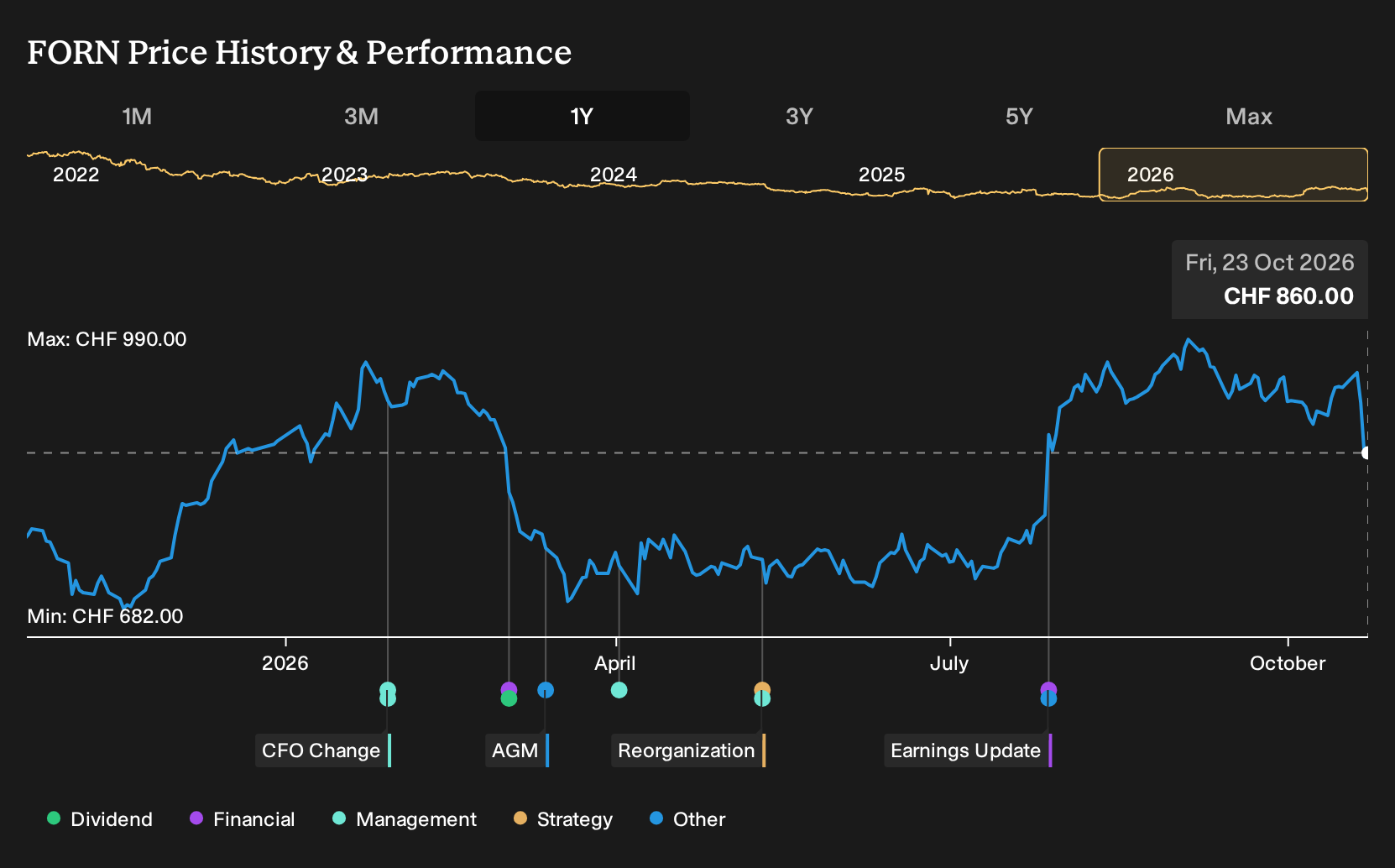
Task: Click the April axis label
Action: click(615, 663)
